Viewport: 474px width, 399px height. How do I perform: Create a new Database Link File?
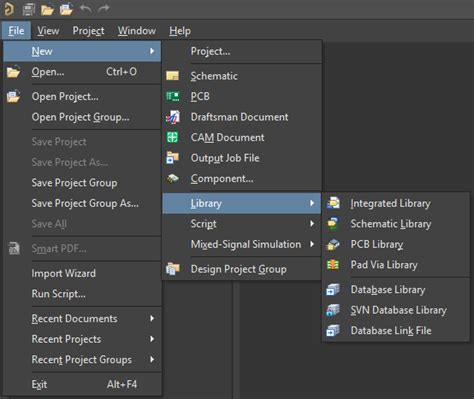point(396,331)
